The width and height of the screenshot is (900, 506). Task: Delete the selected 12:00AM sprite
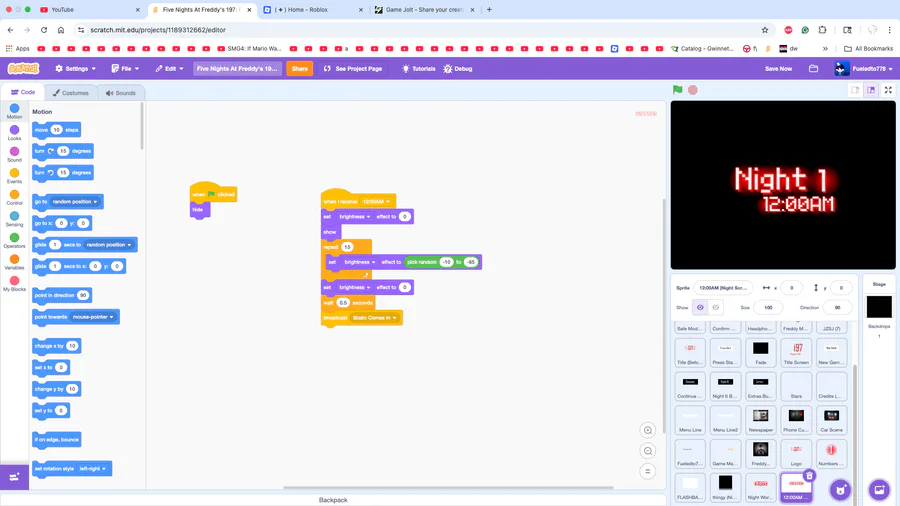809,476
